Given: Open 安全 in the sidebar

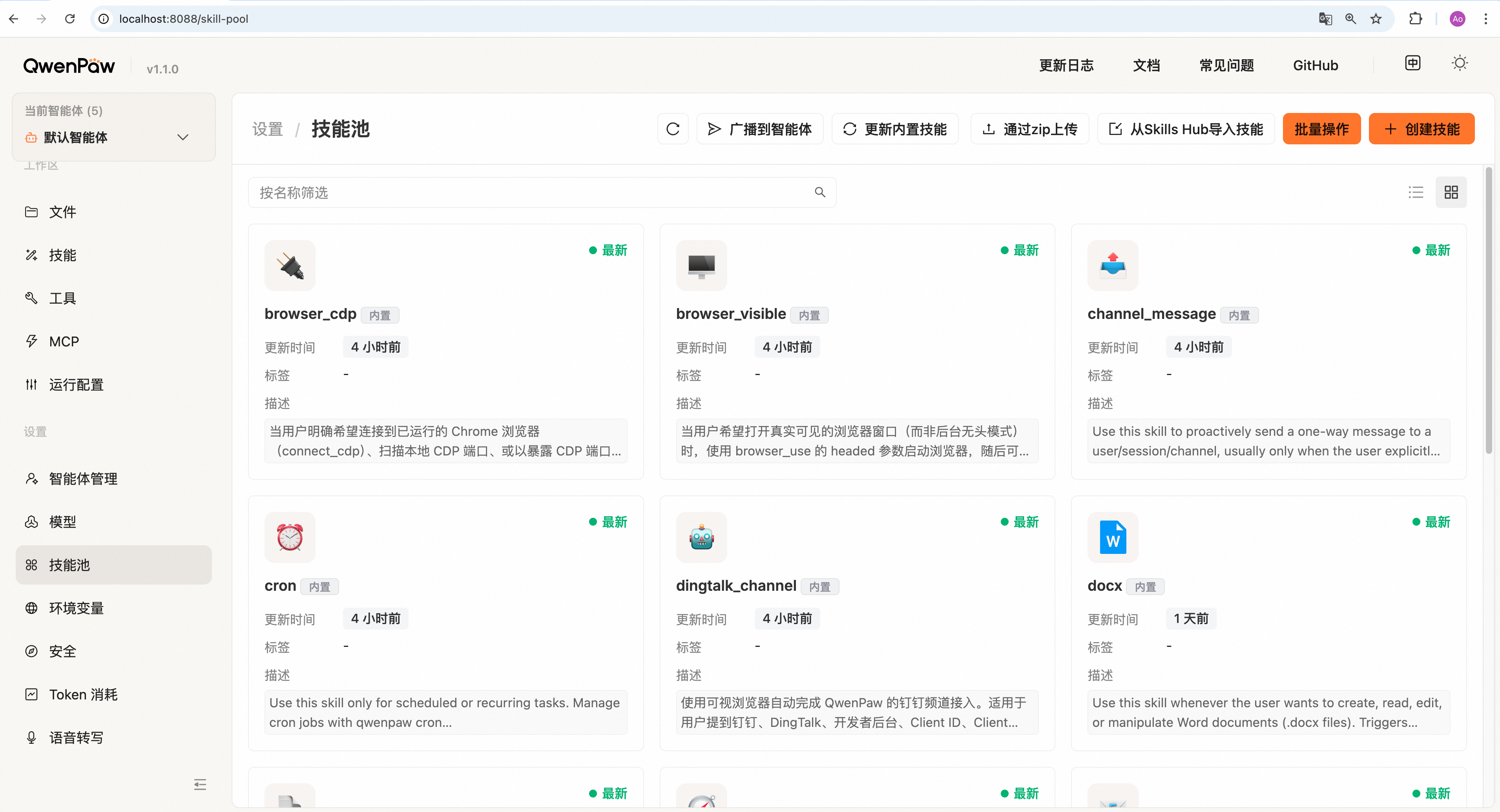Looking at the screenshot, I should 113,651.
